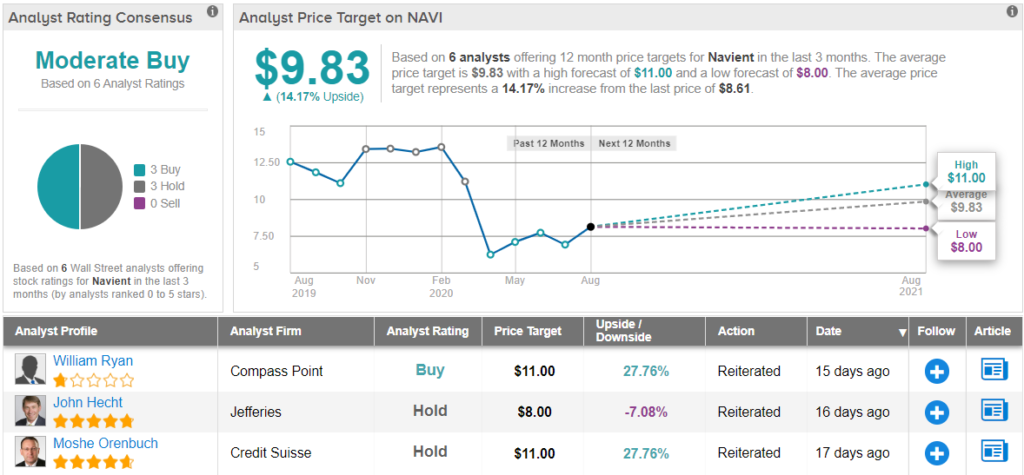Follow John Hecht with plus icon
Screen dimensions: 1024x475
pyautogui.click(x=936, y=412)
